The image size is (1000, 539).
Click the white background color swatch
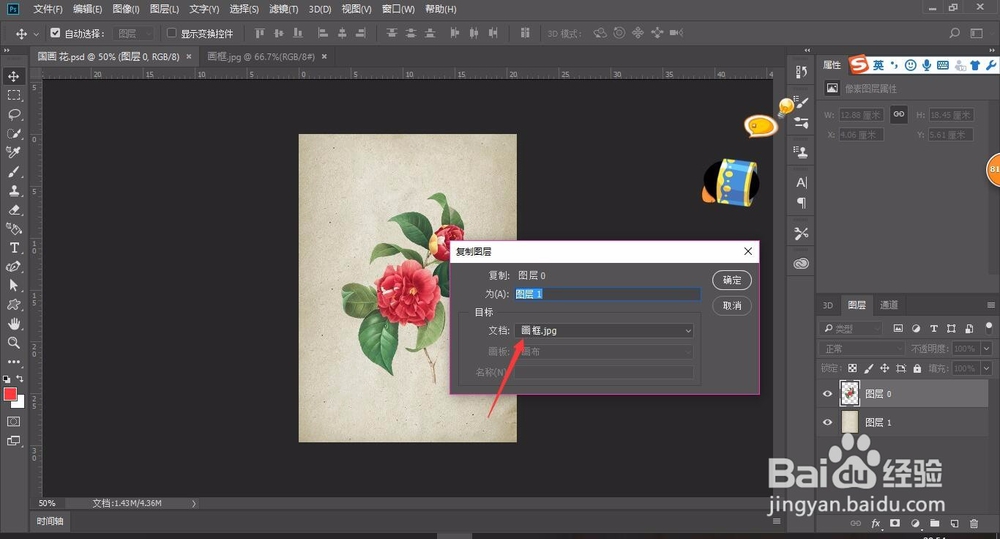pyautogui.click(x=20, y=403)
